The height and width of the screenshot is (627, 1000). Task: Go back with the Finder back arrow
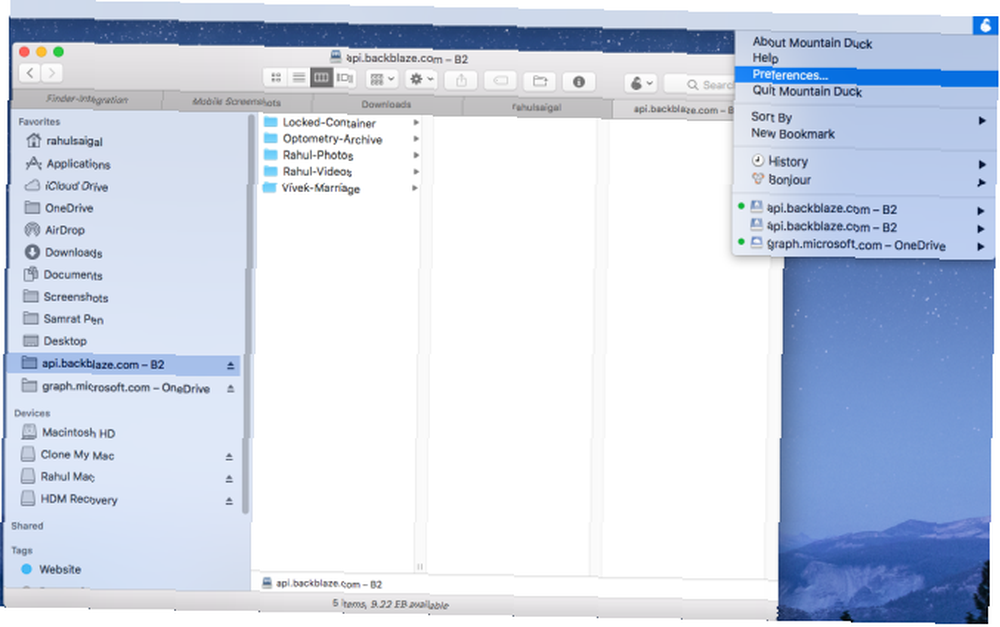tap(30, 73)
